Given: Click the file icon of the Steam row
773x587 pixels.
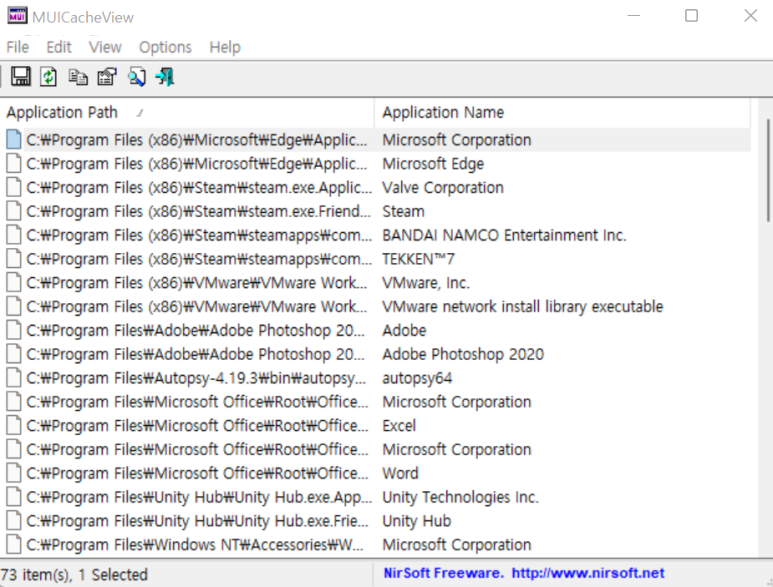Looking at the screenshot, I should pyautogui.click(x=14, y=211).
